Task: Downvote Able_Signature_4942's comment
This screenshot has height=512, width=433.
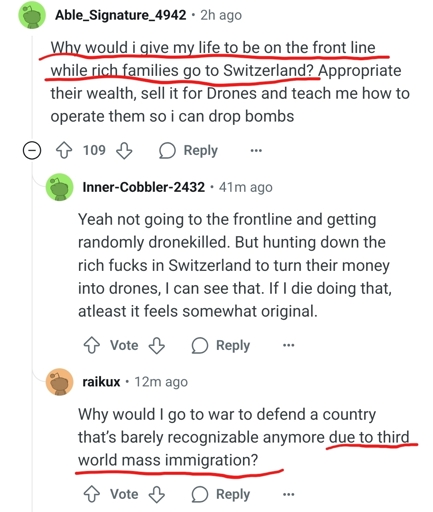Action: click(124, 151)
